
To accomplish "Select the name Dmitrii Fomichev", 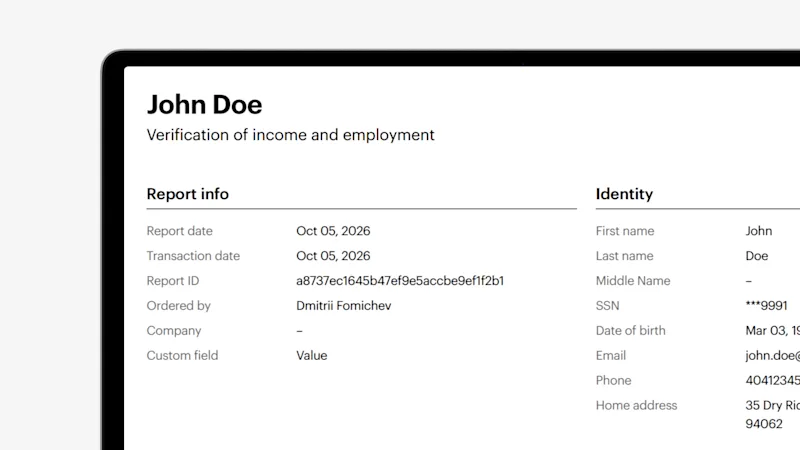I will pos(343,306).
